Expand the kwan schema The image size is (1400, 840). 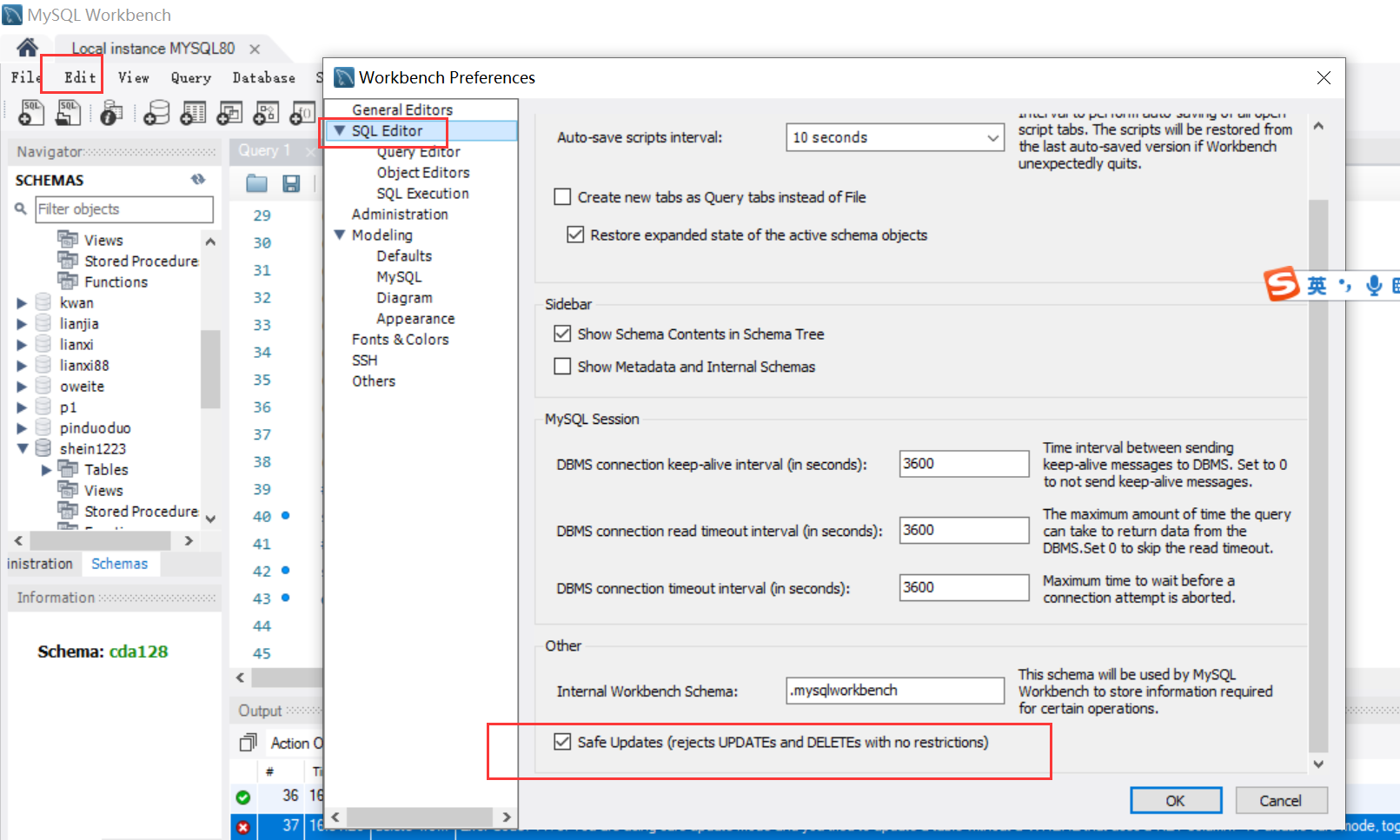[x=22, y=303]
